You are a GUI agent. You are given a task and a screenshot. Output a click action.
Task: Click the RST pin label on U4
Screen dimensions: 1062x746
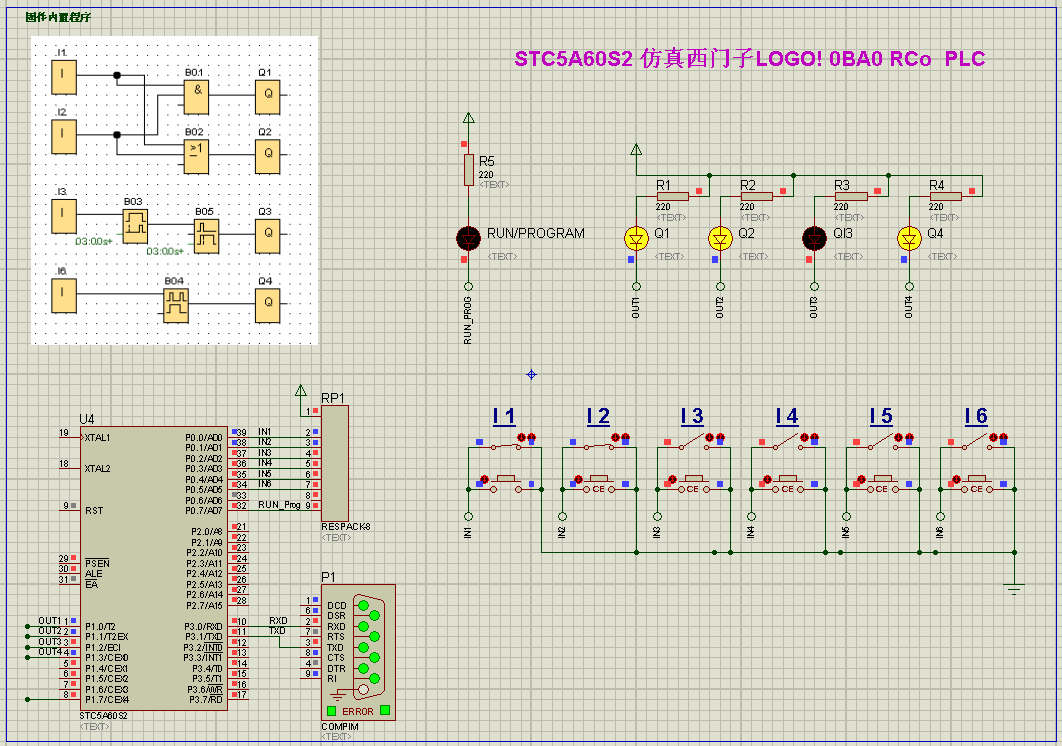tap(94, 510)
